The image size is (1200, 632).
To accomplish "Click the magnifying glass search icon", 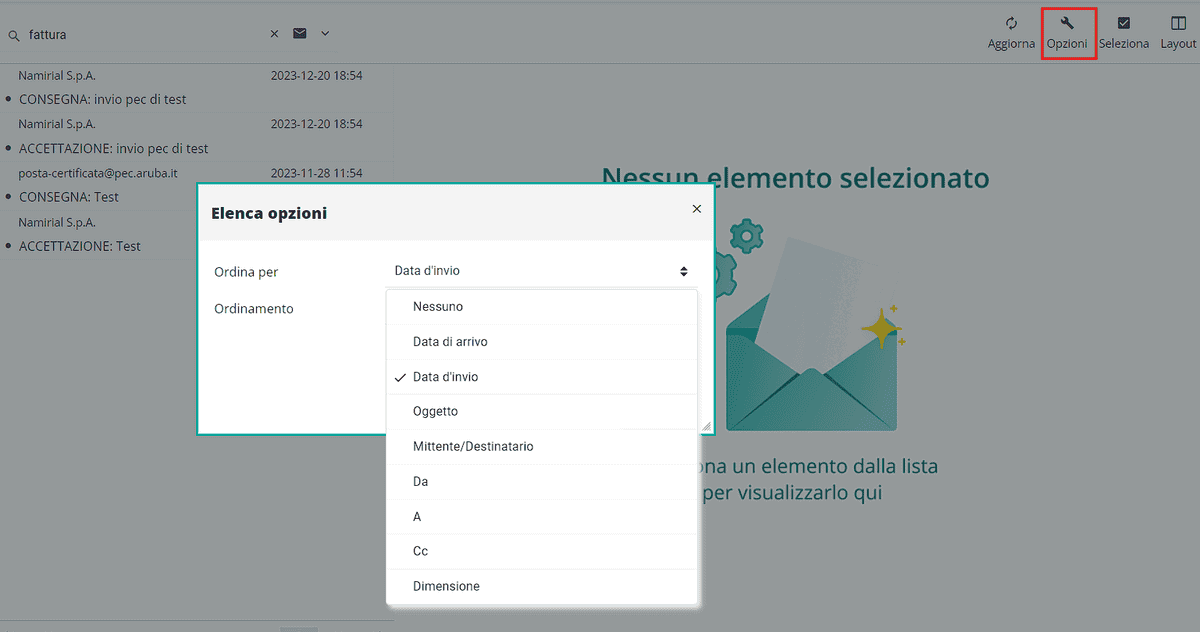I will tap(13, 34).
